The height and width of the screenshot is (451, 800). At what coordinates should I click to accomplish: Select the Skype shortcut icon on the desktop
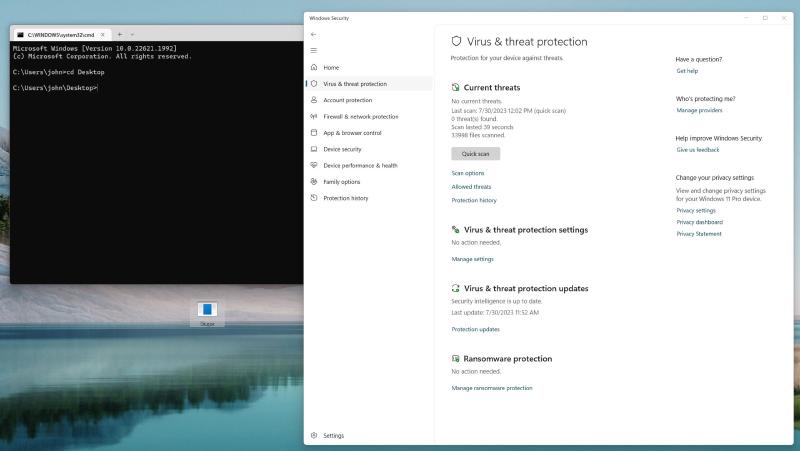coord(207,313)
